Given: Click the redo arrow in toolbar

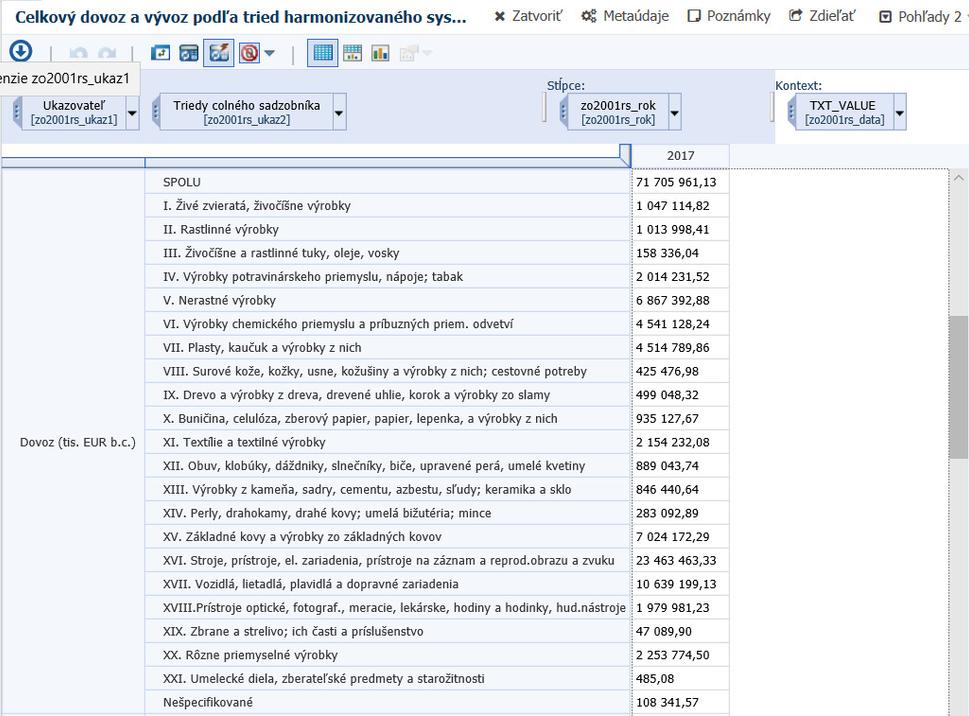Looking at the screenshot, I should tap(107, 54).
